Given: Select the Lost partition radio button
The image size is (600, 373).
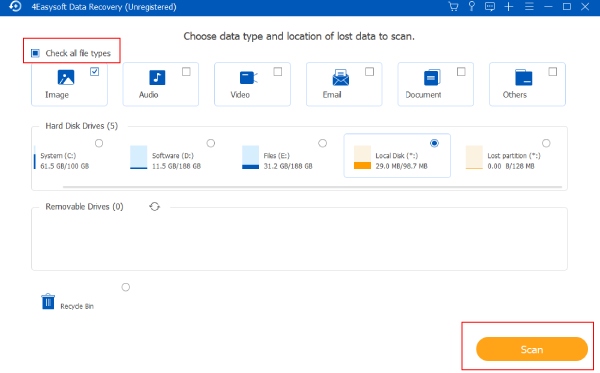Looking at the screenshot, I should (546, 143).
